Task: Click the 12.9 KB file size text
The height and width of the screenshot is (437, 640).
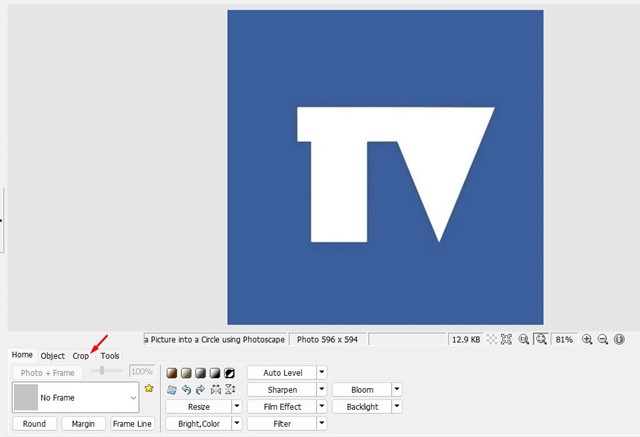Action: [466, 339]
